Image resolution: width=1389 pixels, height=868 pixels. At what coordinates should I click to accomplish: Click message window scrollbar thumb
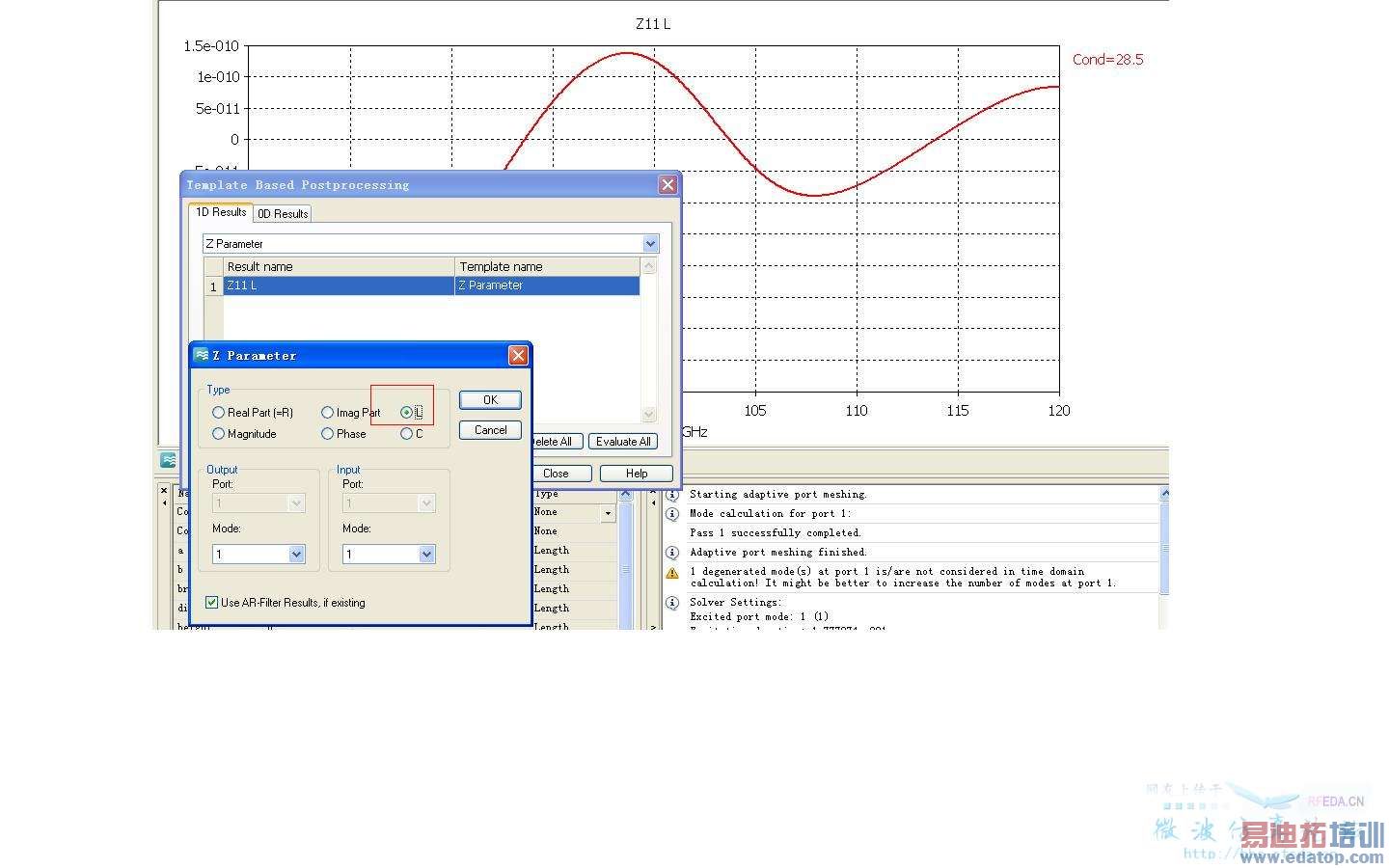[x=1164, y=548]
